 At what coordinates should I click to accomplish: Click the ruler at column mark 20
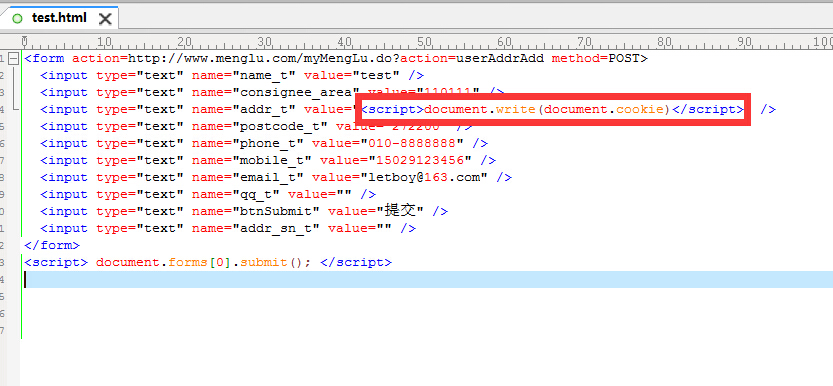(184, 41)
